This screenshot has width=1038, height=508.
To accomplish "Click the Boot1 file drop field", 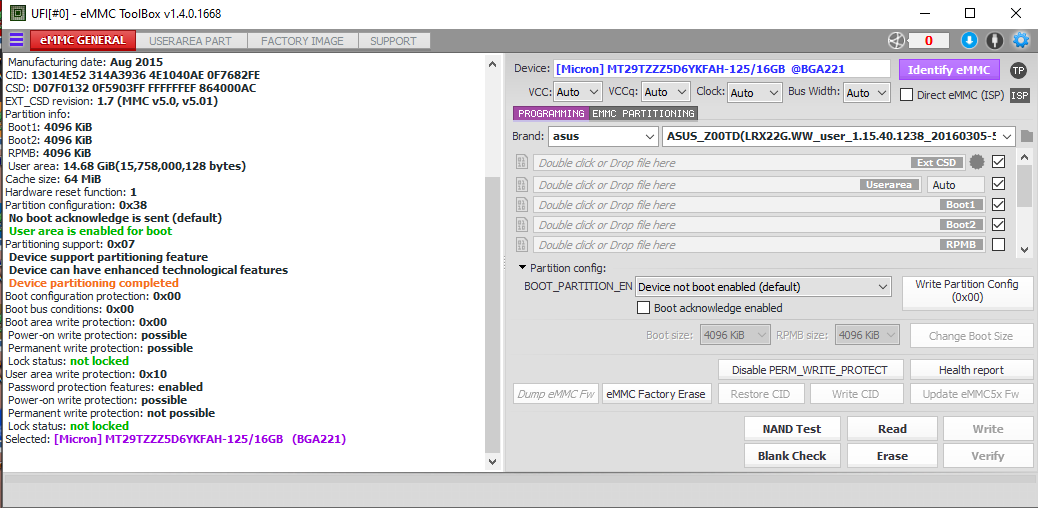I will (x=759, y=205).
